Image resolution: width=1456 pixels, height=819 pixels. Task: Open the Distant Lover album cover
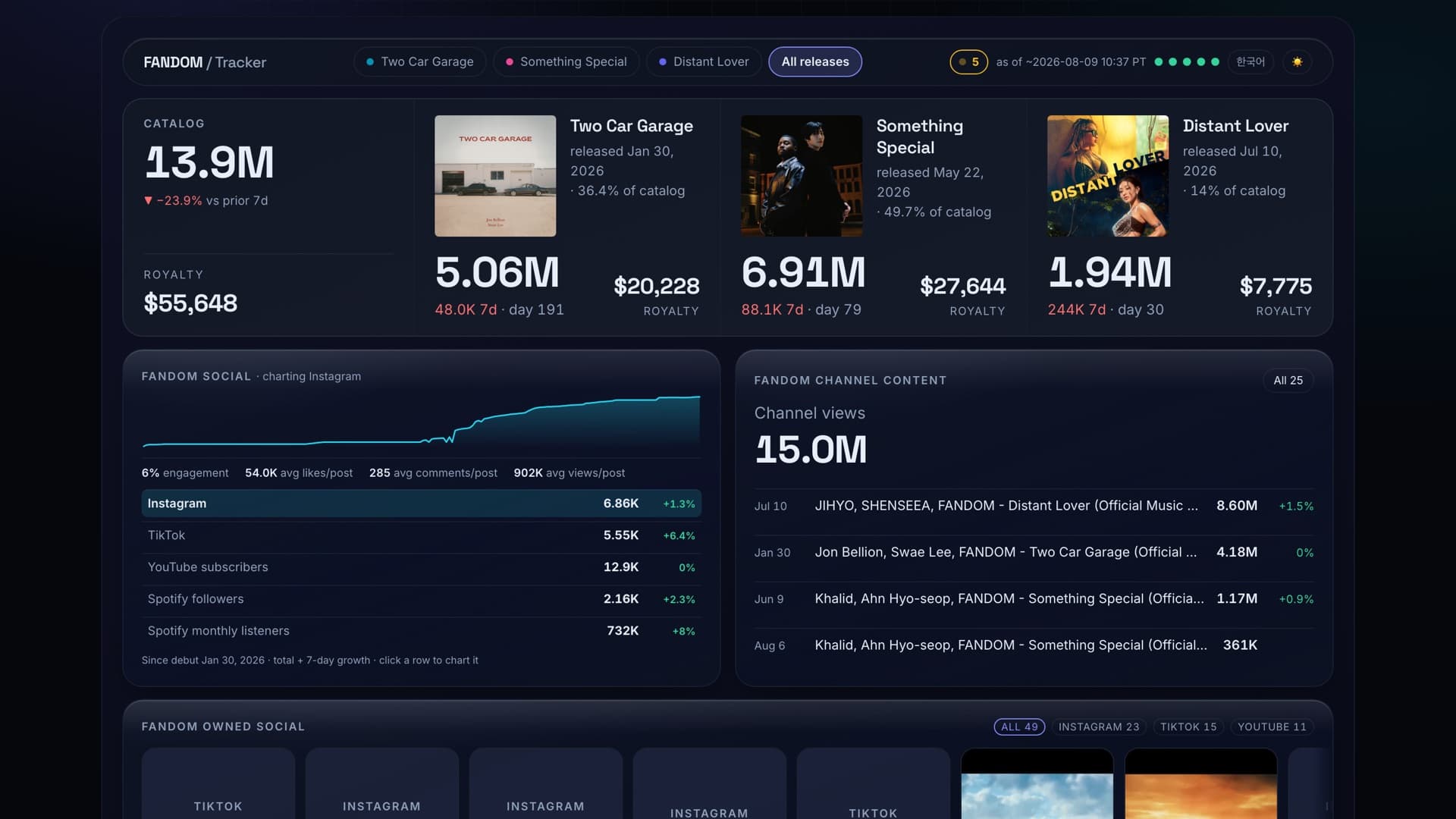pos(1108,176)
